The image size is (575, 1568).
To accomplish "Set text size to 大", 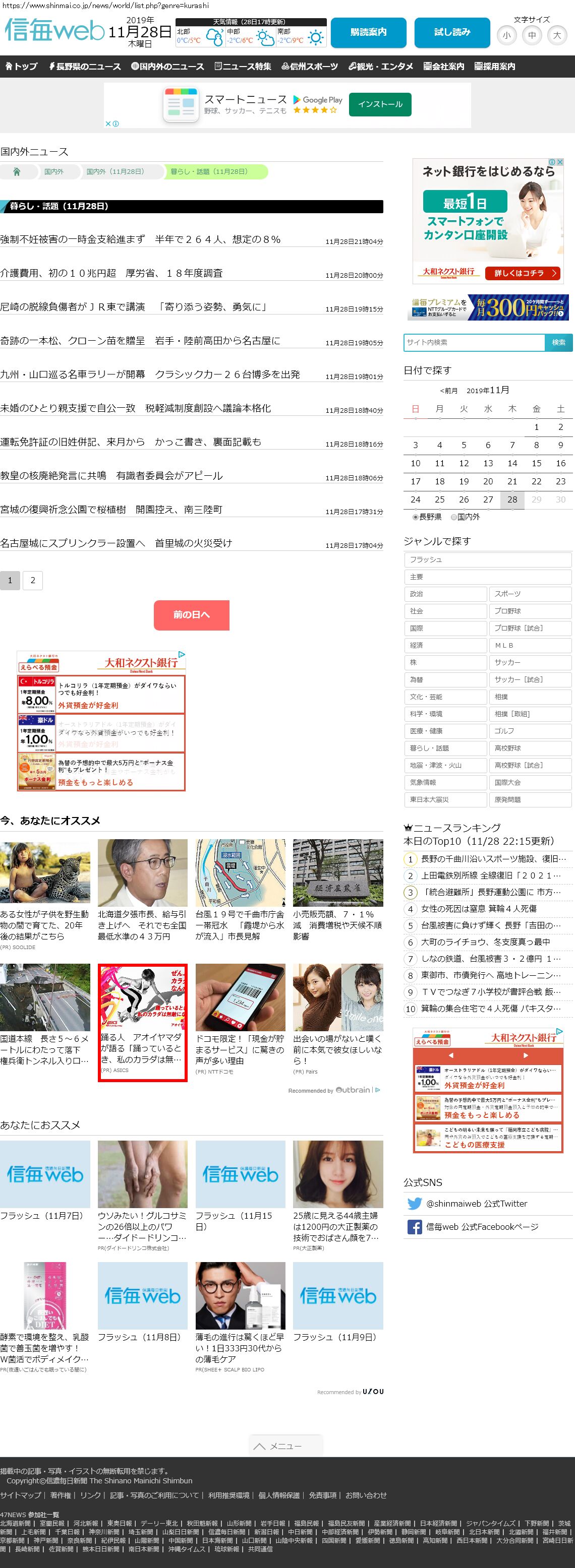I will click(557, 35).
